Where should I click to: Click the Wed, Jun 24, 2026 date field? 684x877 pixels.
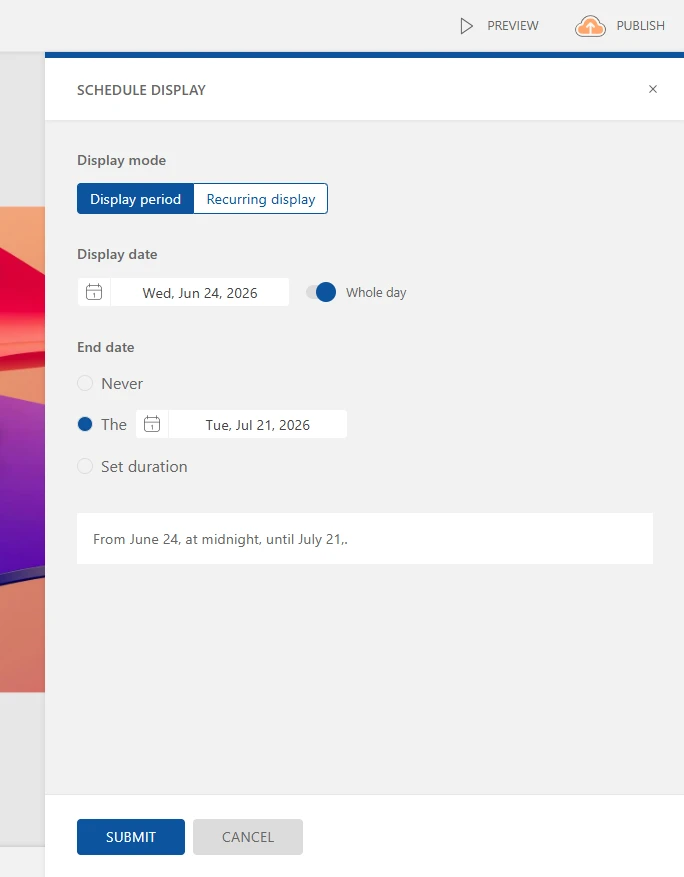200,293
